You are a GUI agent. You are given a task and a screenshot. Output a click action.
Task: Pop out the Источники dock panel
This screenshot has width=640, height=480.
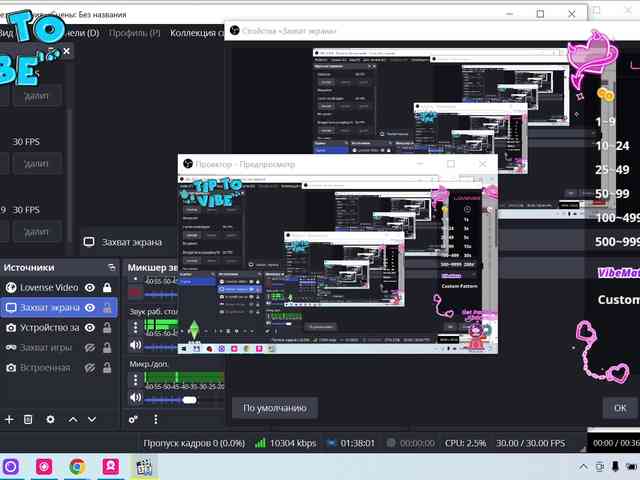tap(111, 268)
